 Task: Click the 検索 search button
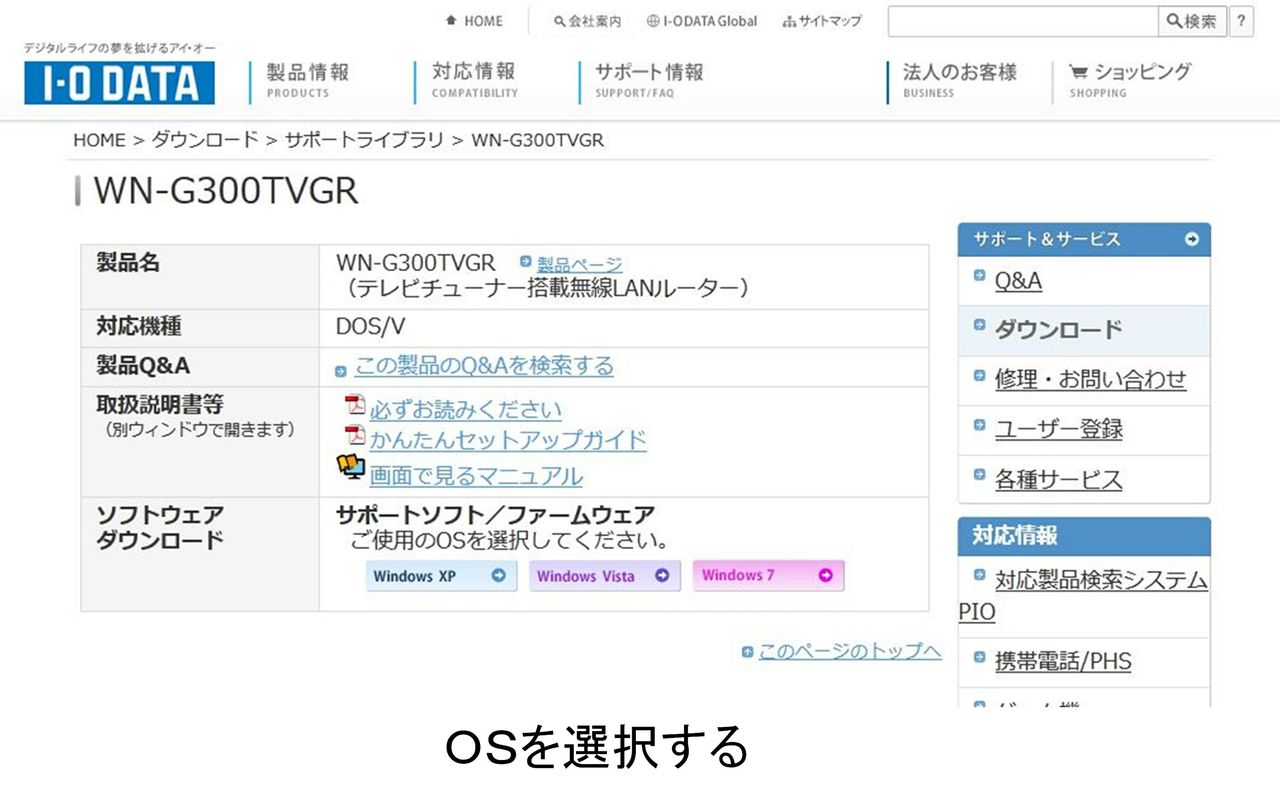[1192, 21]
